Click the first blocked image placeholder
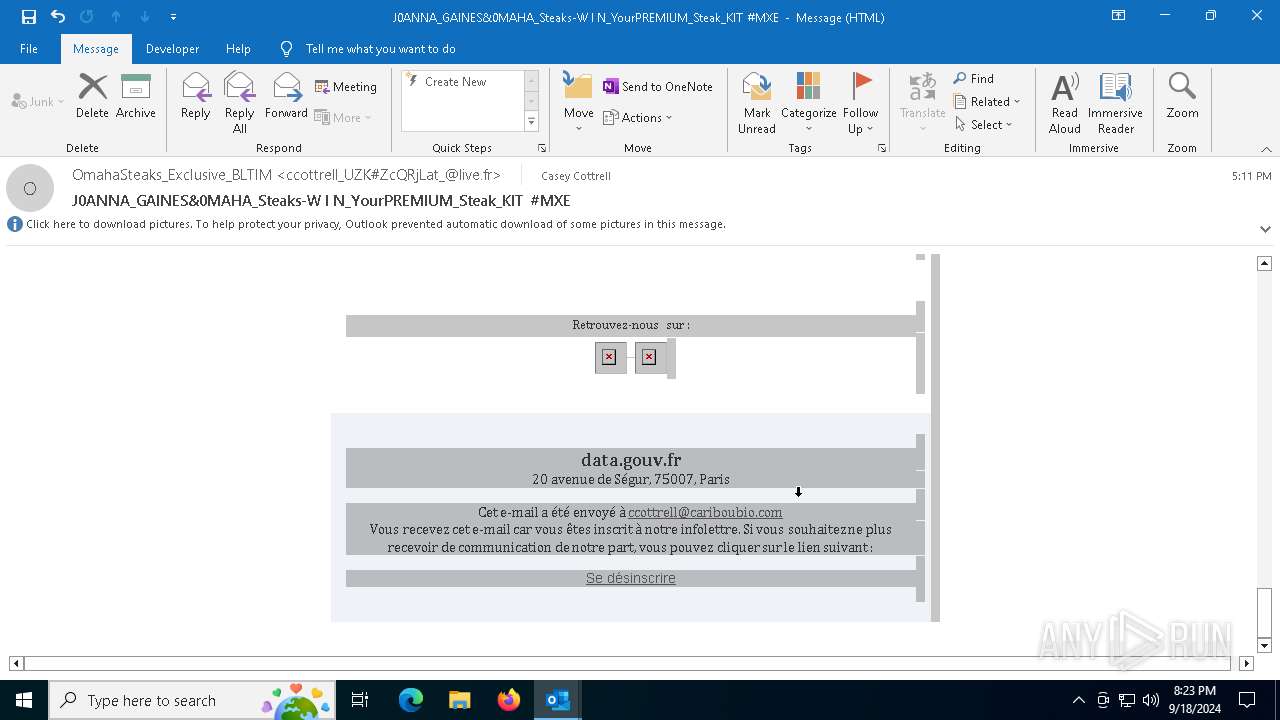The height and width of the screenshot is (720, 1280). [x=609, y=357]
